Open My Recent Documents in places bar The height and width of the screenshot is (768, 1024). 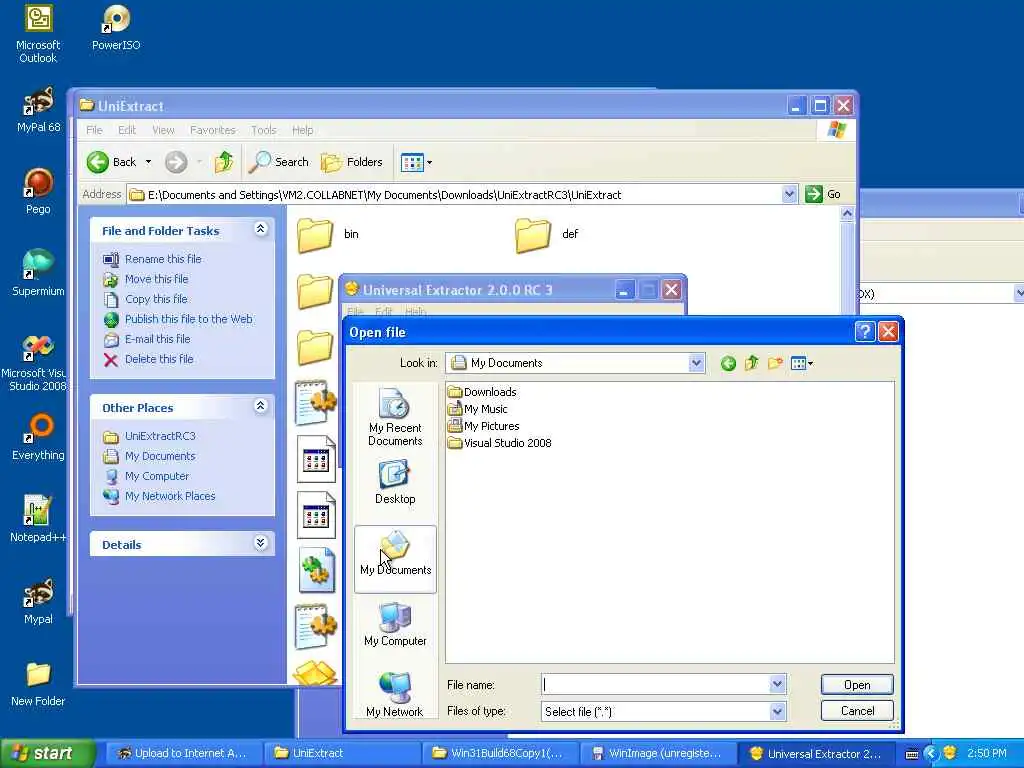395,417
